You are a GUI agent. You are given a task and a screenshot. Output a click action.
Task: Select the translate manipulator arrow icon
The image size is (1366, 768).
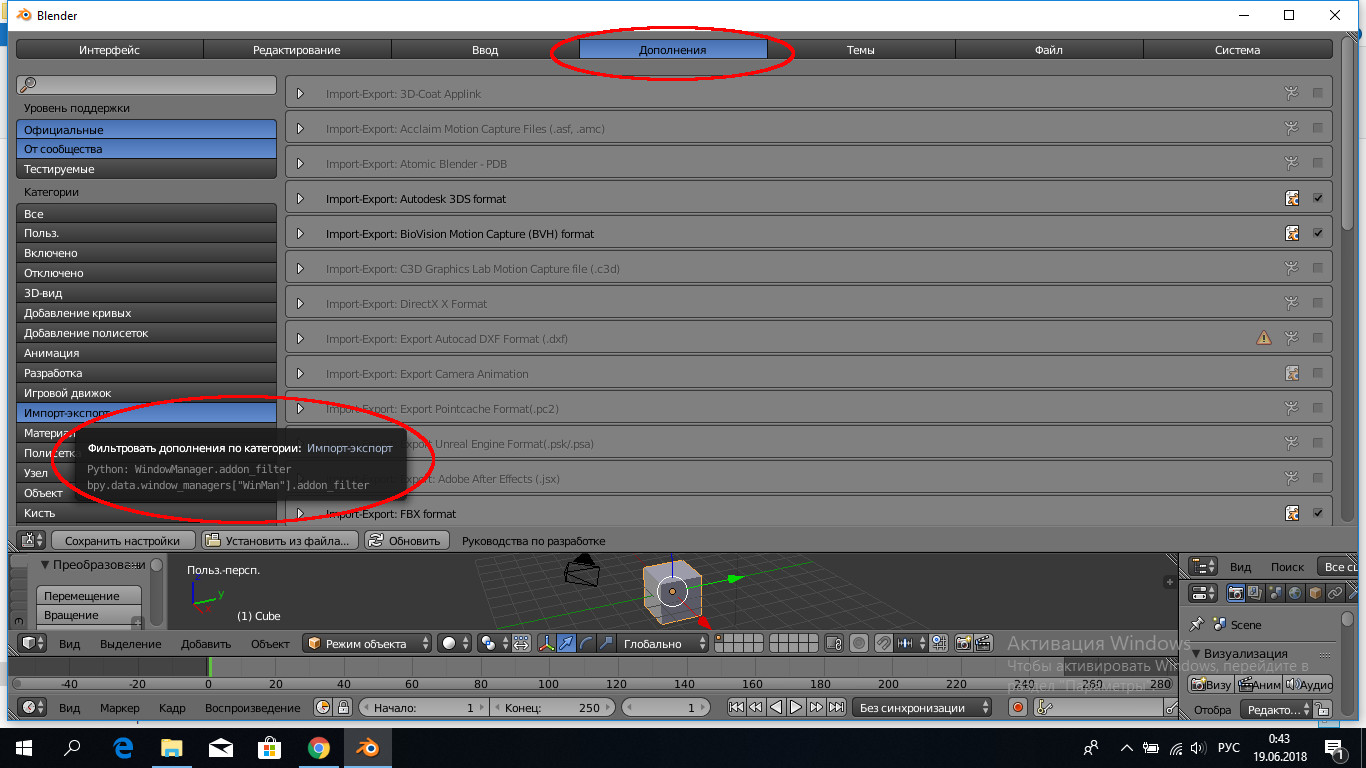click(x=567, y=644)
